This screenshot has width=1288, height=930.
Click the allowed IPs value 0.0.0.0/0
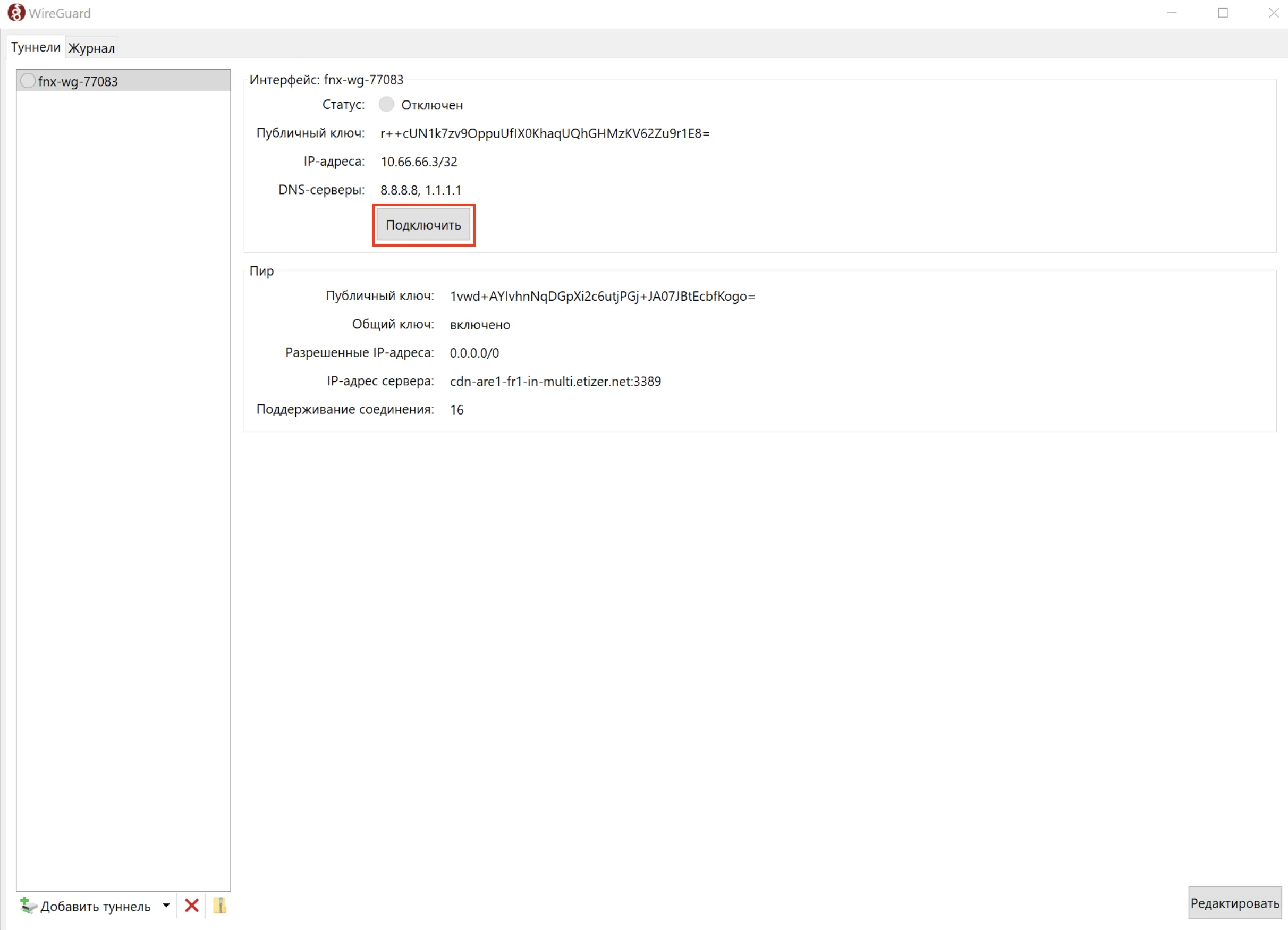(474, 353)
